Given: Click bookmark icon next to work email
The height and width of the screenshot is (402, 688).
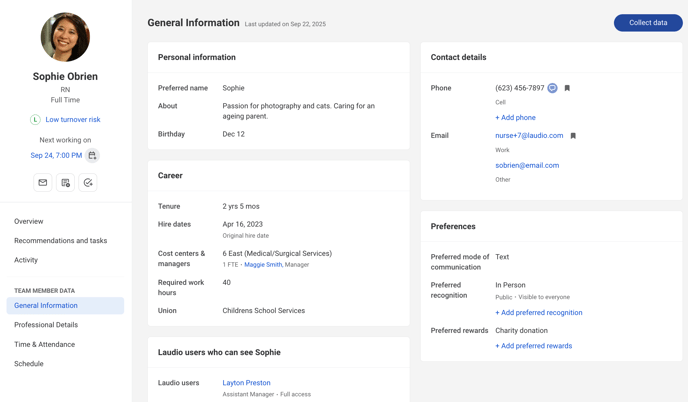Looking at the screenshot, I should [x=573, y=136].
